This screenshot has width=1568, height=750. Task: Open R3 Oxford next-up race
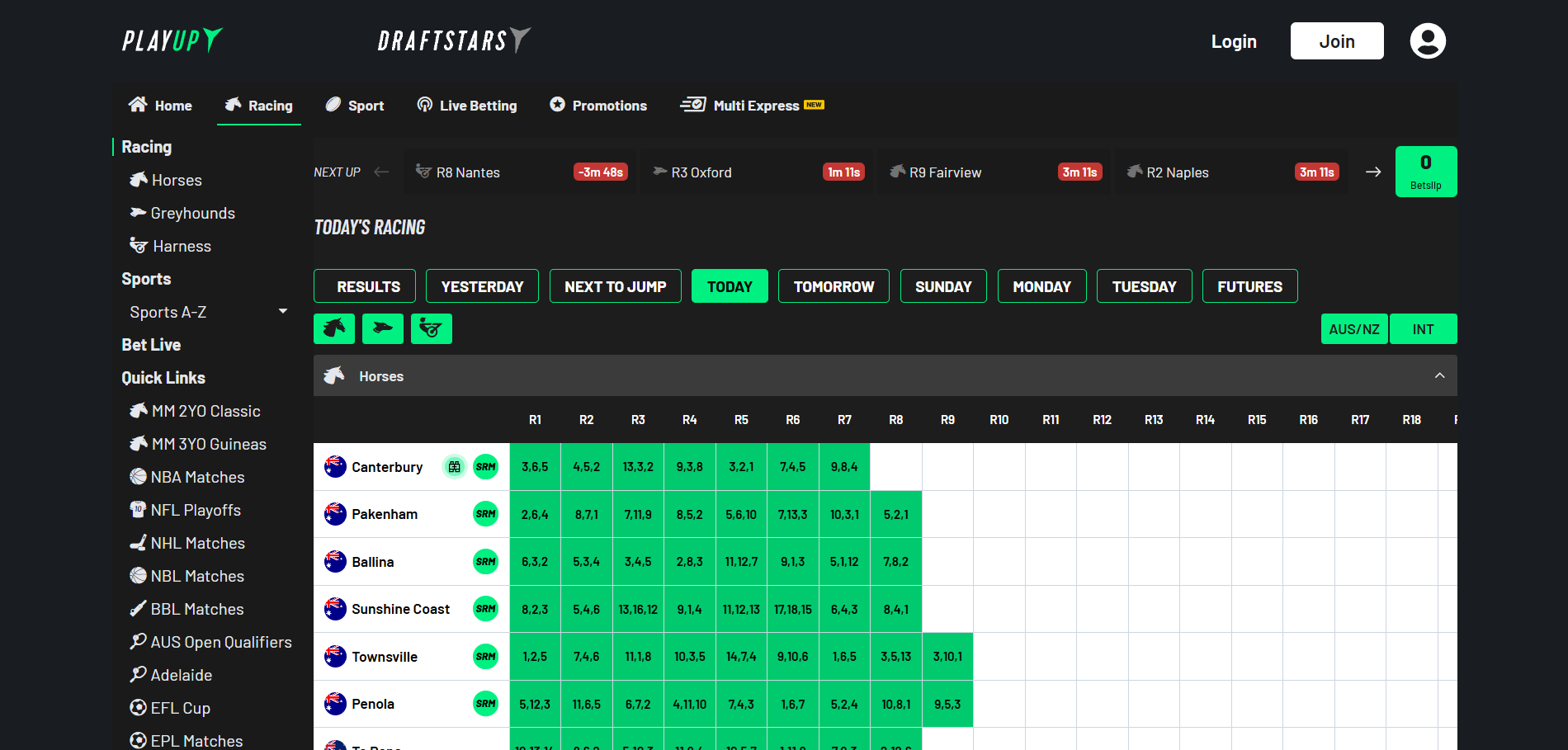758,172
